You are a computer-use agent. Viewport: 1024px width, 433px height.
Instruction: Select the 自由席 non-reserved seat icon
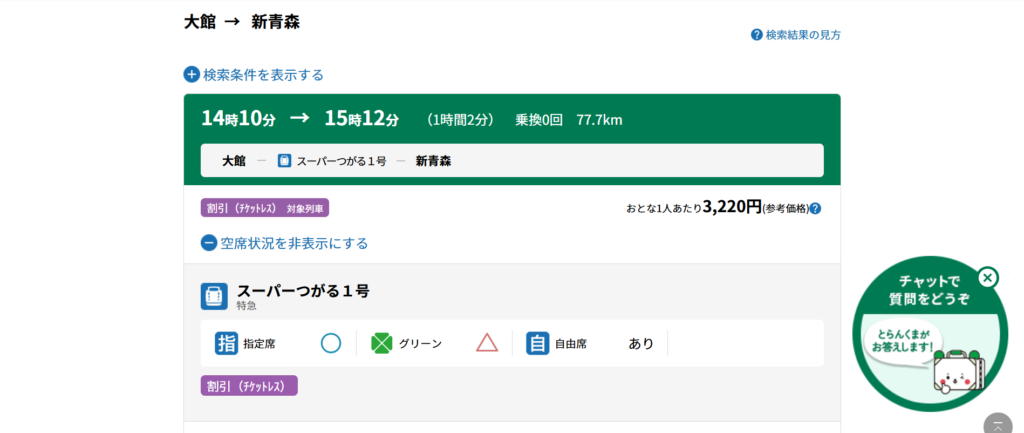(x=538, y=343)
